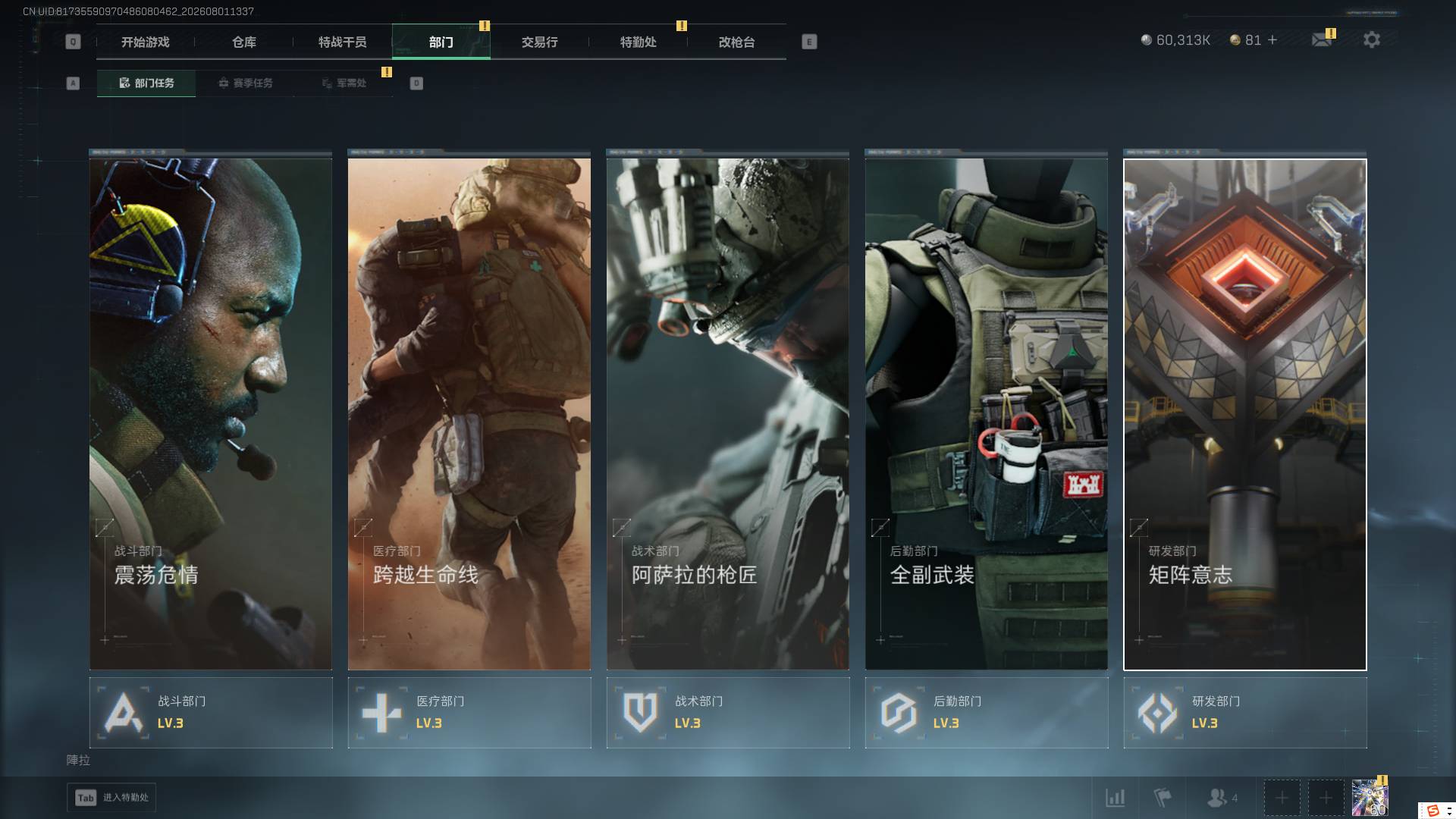1456x819 pixels.
Task: Click the logistics department hexagon emblem
Action: 899,713
